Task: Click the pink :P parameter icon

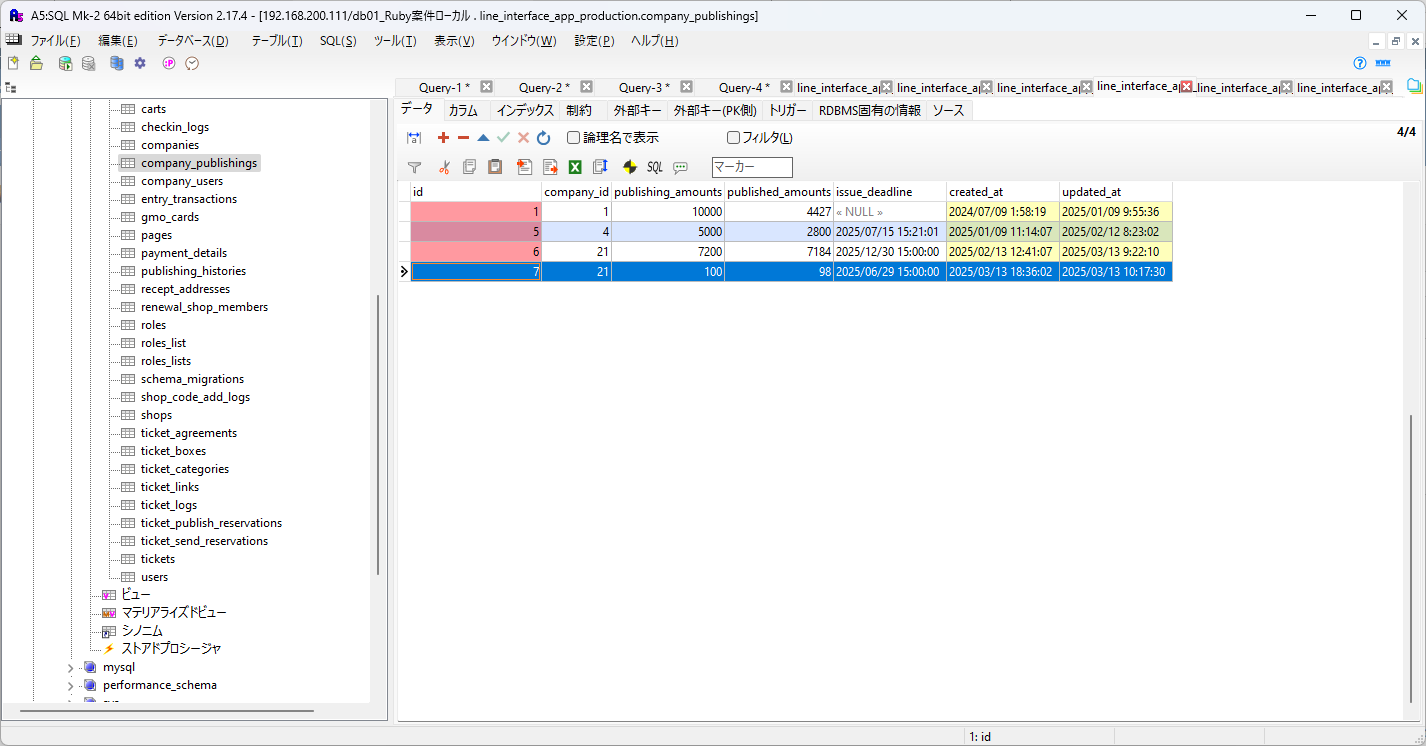Action: click(169, 63)
